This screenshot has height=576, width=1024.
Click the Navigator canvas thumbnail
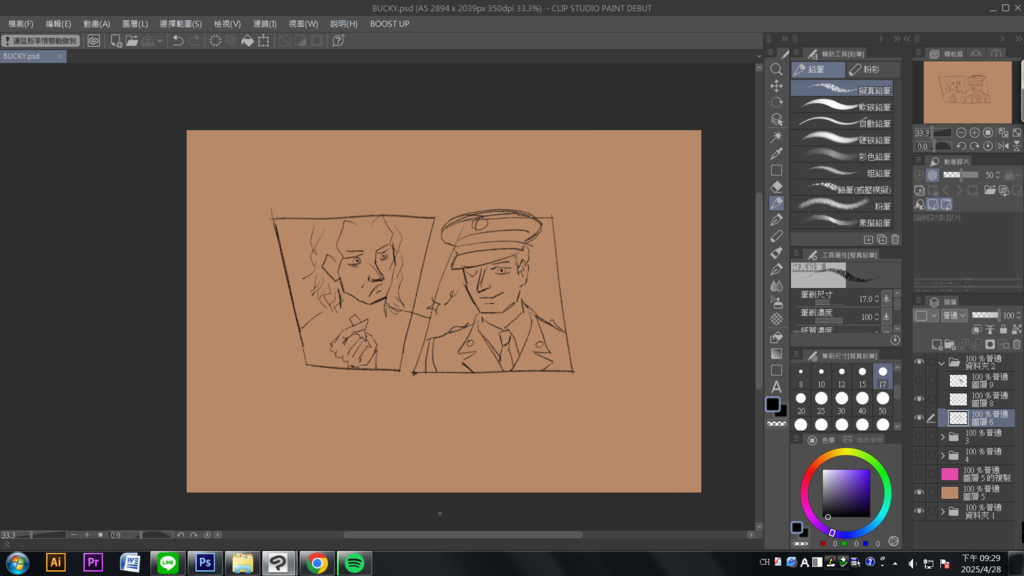(x=968, y=91)
